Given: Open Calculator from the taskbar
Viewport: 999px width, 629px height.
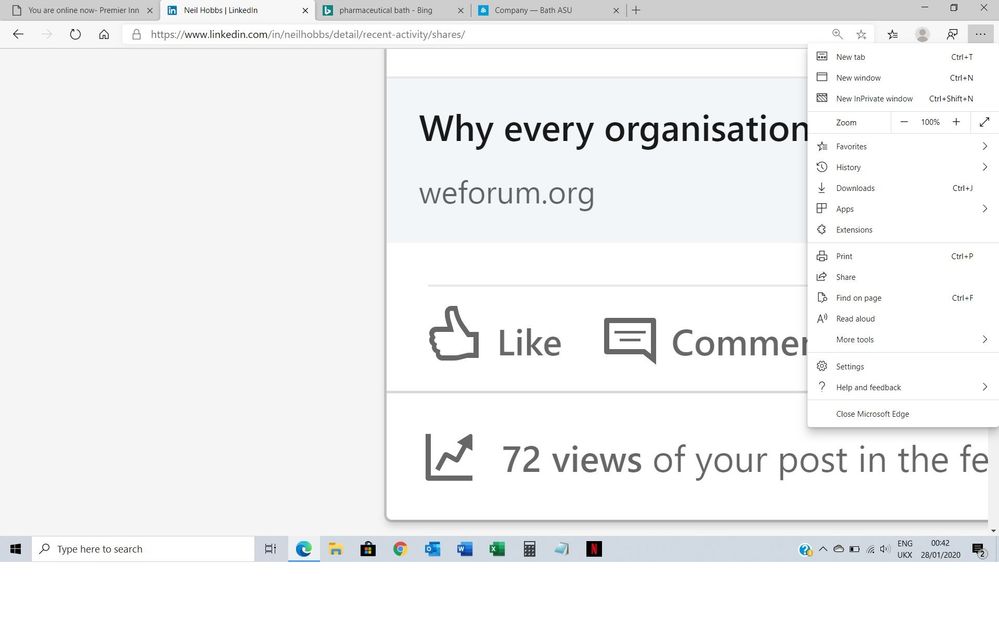Looking at the screenshot, I should pyautogui.click(x=529, y=549).
